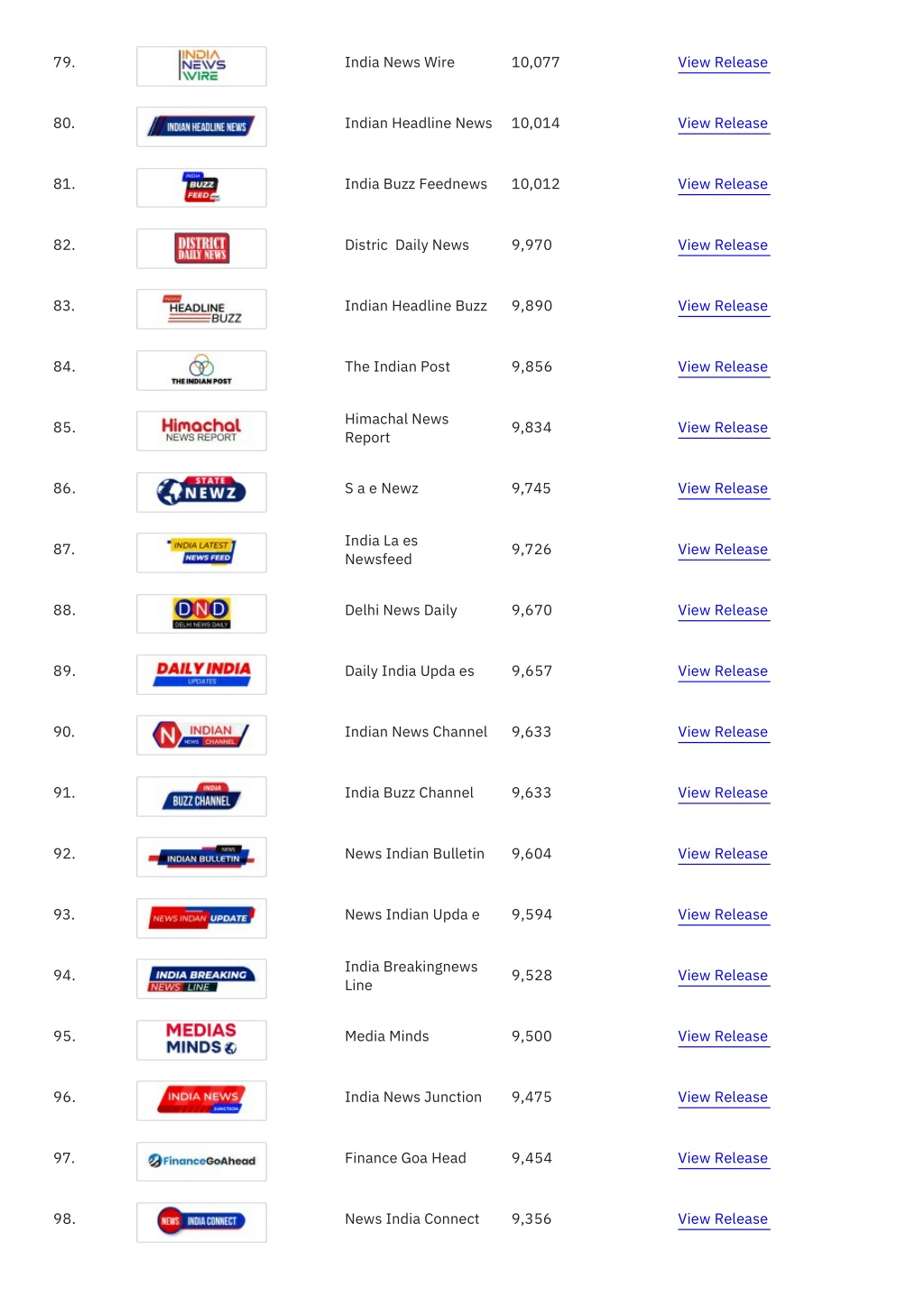Click the State Newz globe logo
The height and width of the screenshot is (1307, 924).
coord(201,492)
